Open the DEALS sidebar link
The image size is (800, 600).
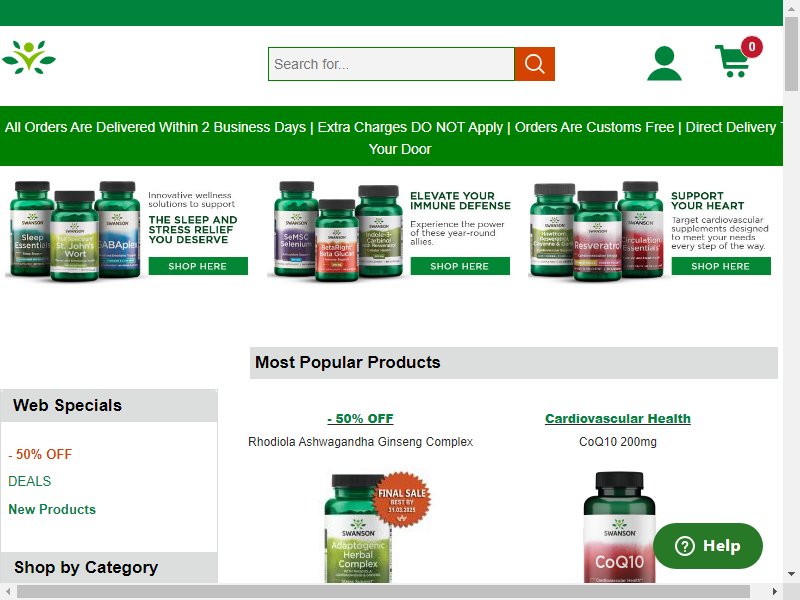[30, 481]
